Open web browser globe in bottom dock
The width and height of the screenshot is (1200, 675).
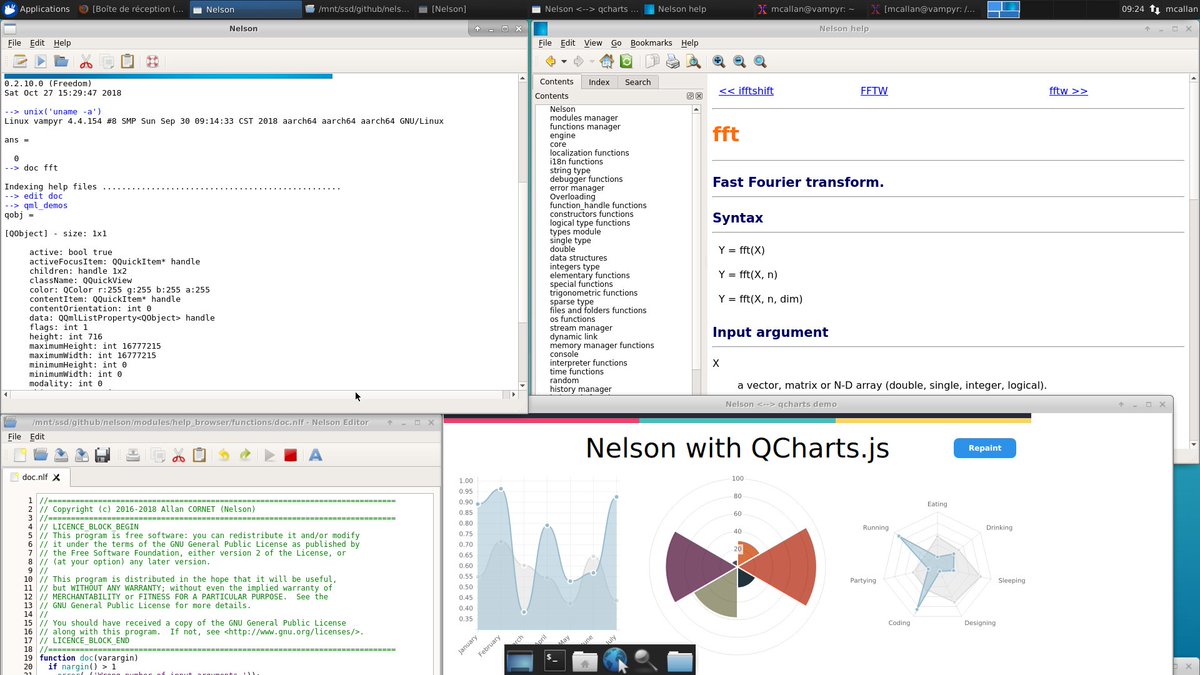(x=615, y=660)
